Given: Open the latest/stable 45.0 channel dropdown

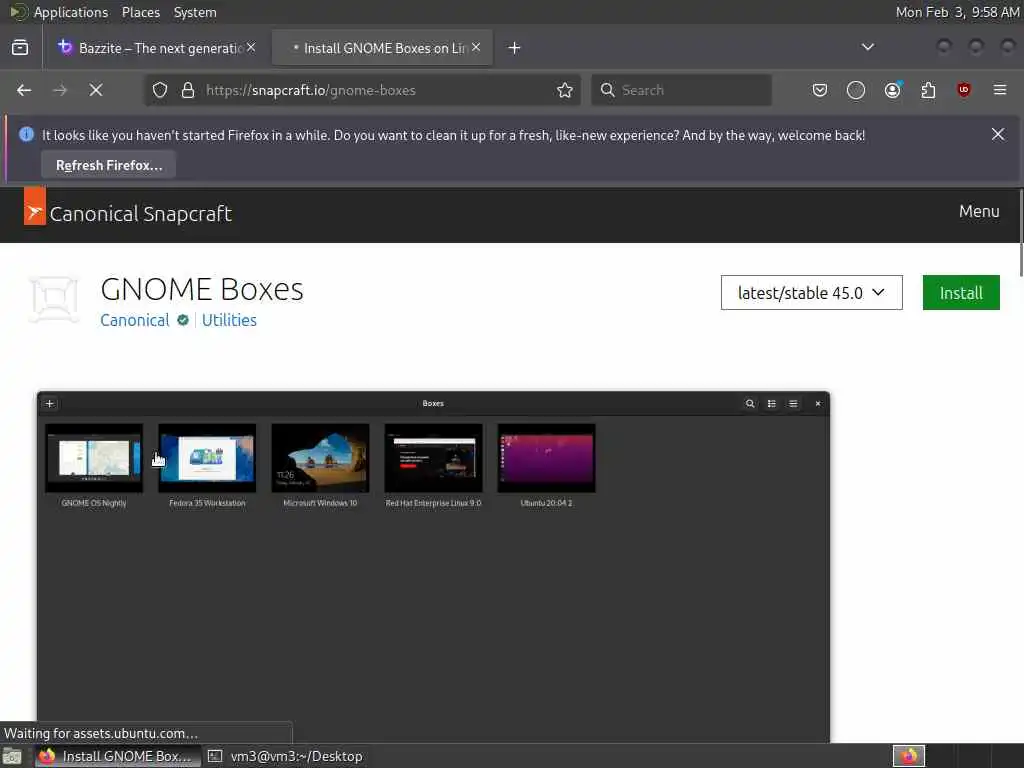Looking at the screenshot, I should pos(812,293).
